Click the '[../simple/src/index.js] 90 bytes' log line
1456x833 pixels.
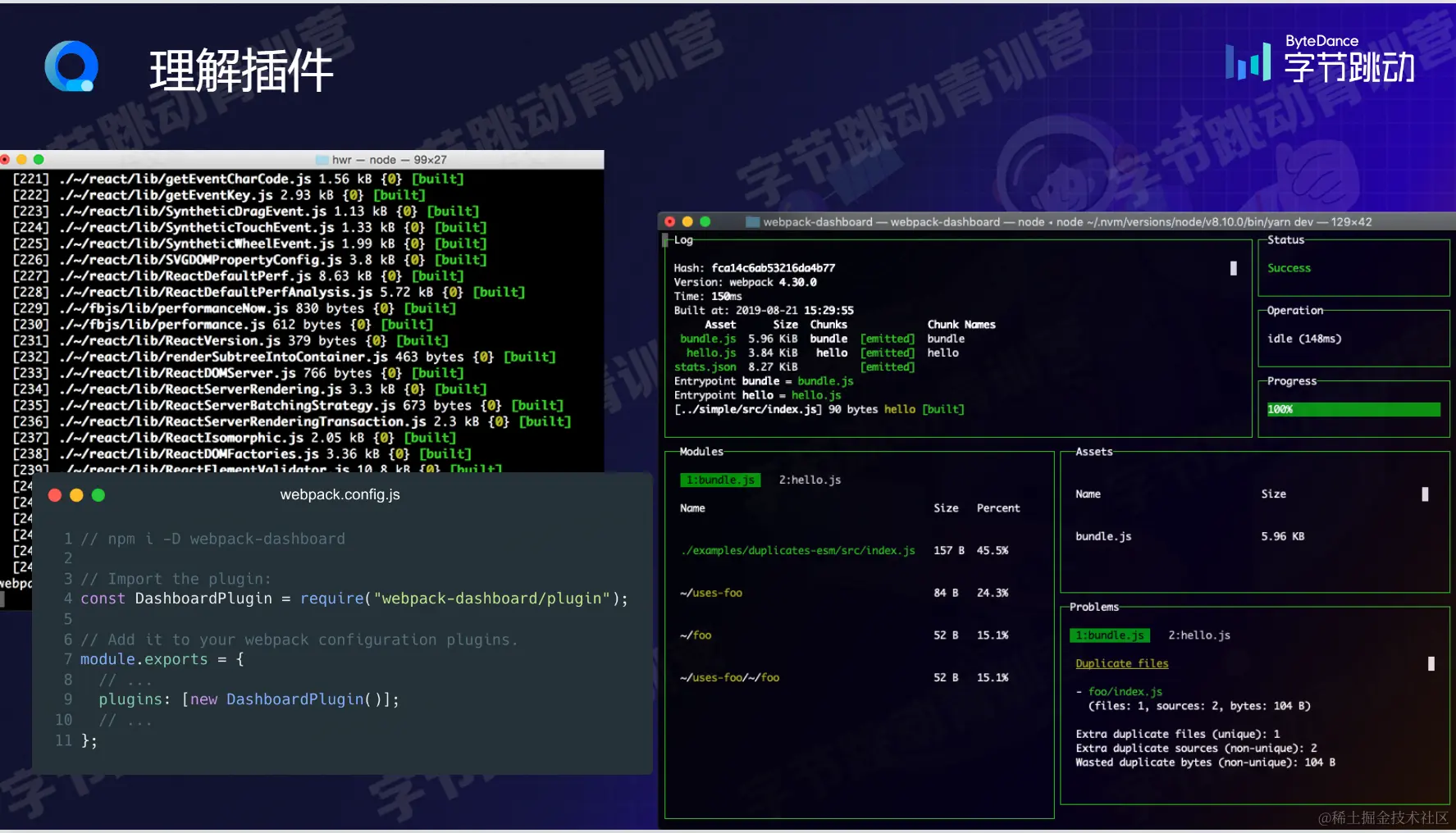coord(819,409)
